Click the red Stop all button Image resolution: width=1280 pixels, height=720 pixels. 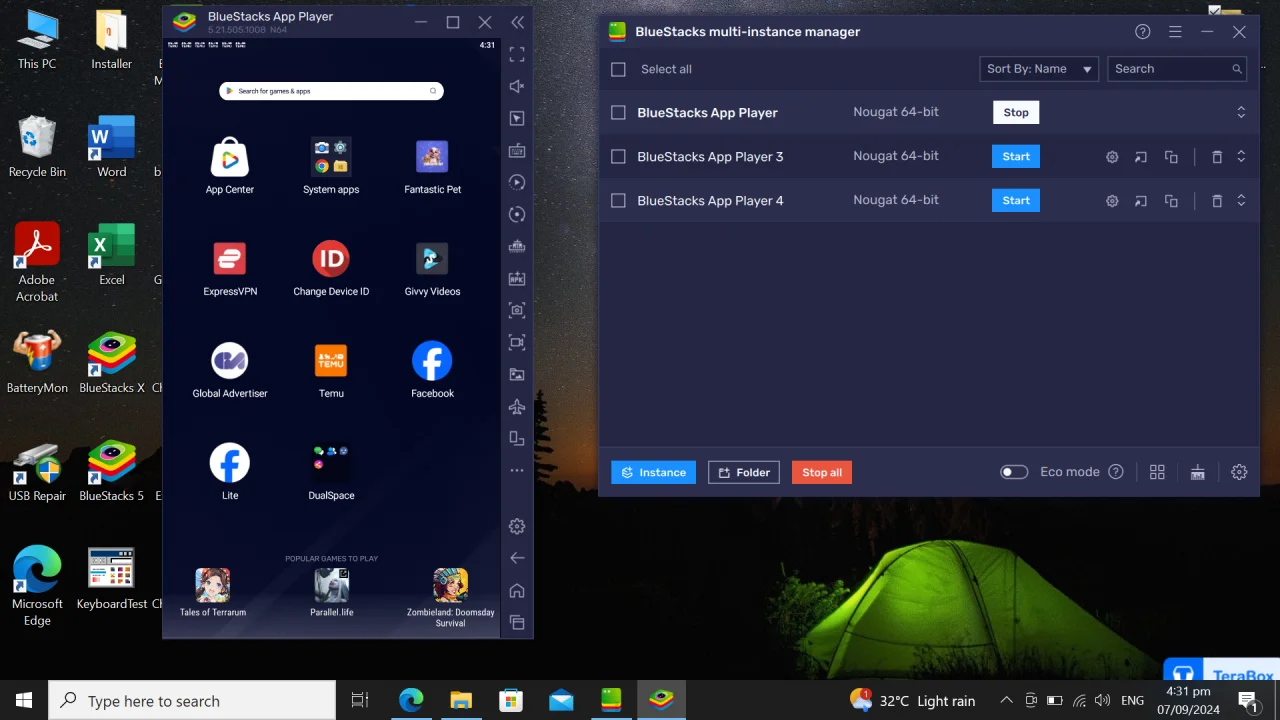click(x=821, y=472)
